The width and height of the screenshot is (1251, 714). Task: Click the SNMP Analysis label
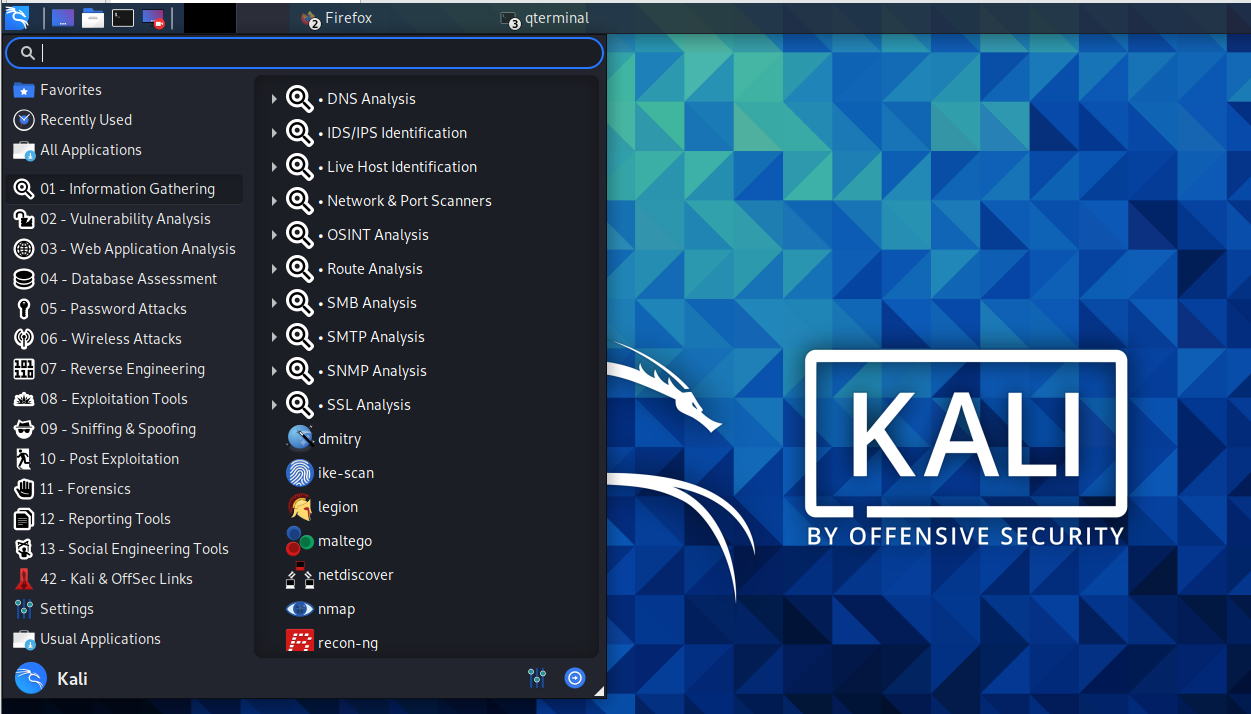(377, 371)
